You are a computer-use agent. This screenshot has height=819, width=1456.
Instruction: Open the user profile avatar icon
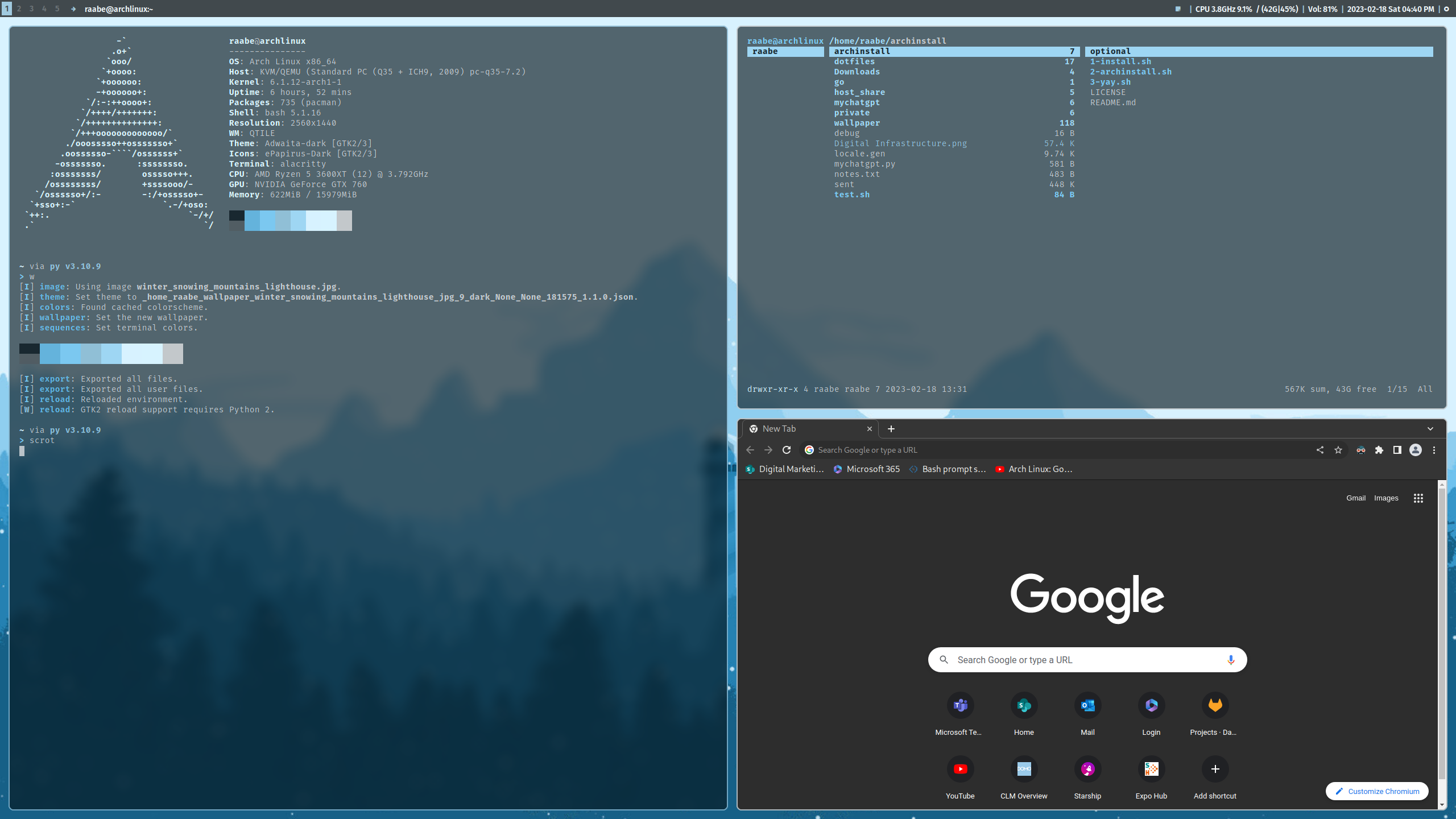point(1416,450)
